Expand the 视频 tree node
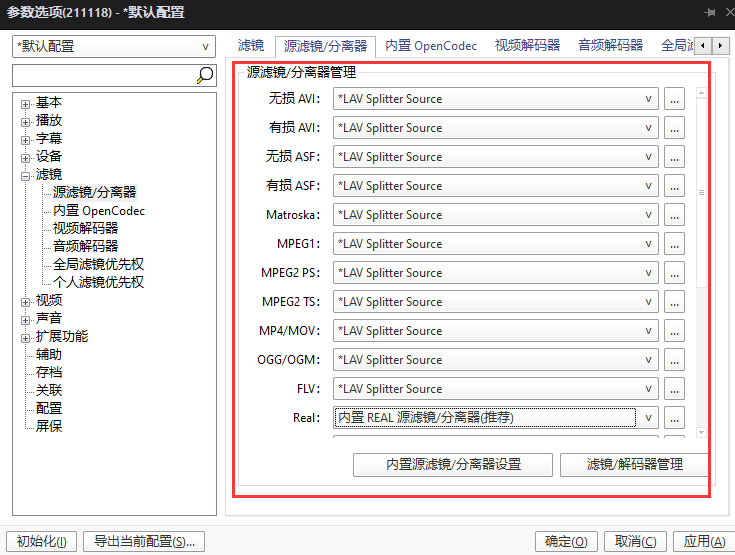735x555 pixels. [25, 302]
